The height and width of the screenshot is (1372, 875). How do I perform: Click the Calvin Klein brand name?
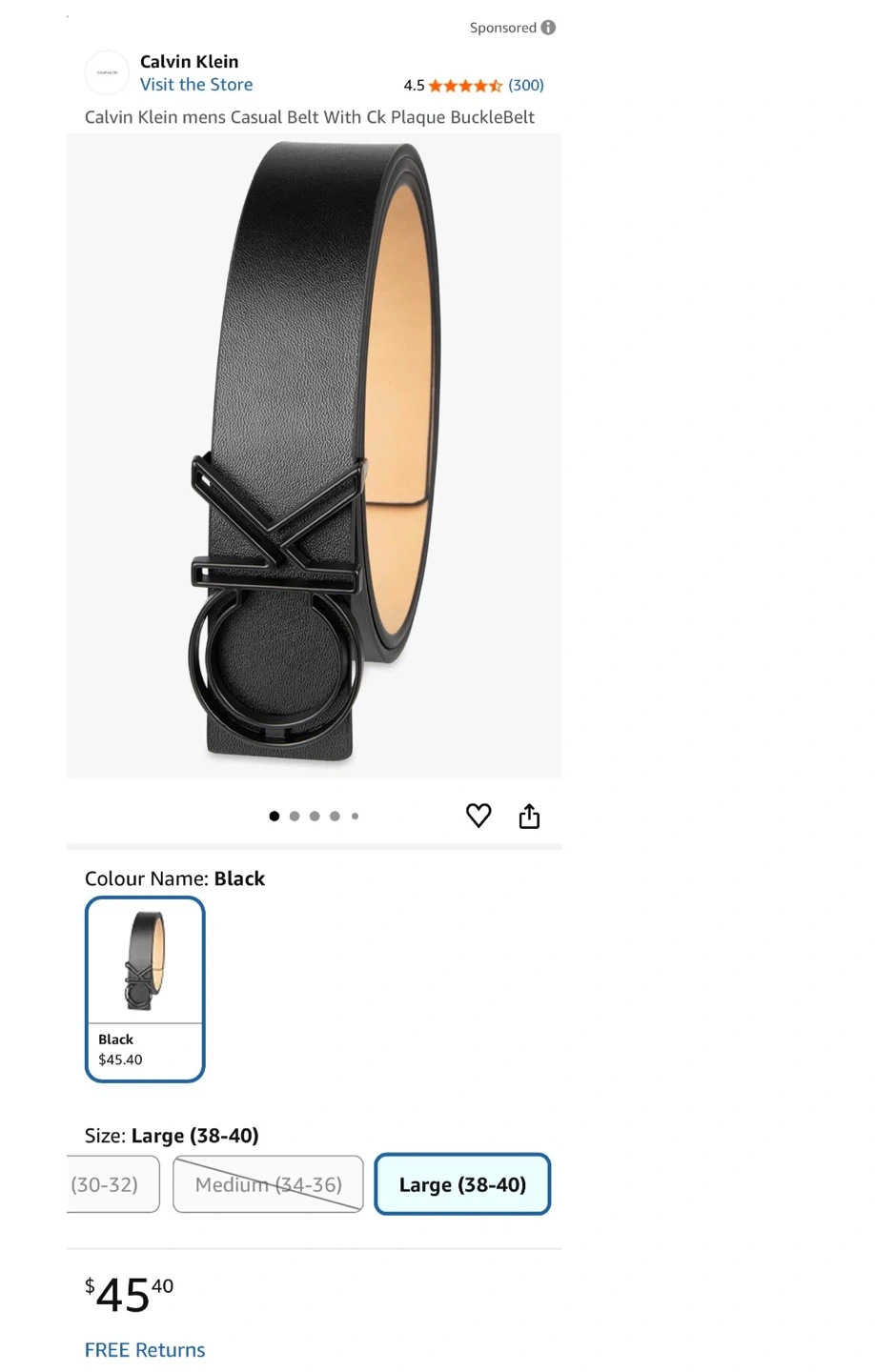tap(190, 62)
